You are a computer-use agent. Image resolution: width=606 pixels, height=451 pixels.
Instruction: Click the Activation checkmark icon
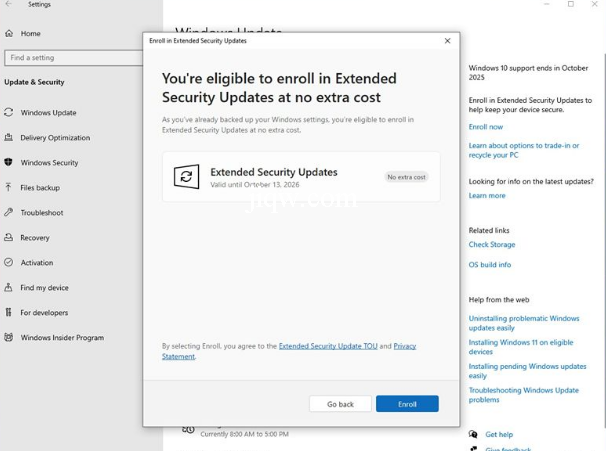pyautogui.click(x=9, y=262)
